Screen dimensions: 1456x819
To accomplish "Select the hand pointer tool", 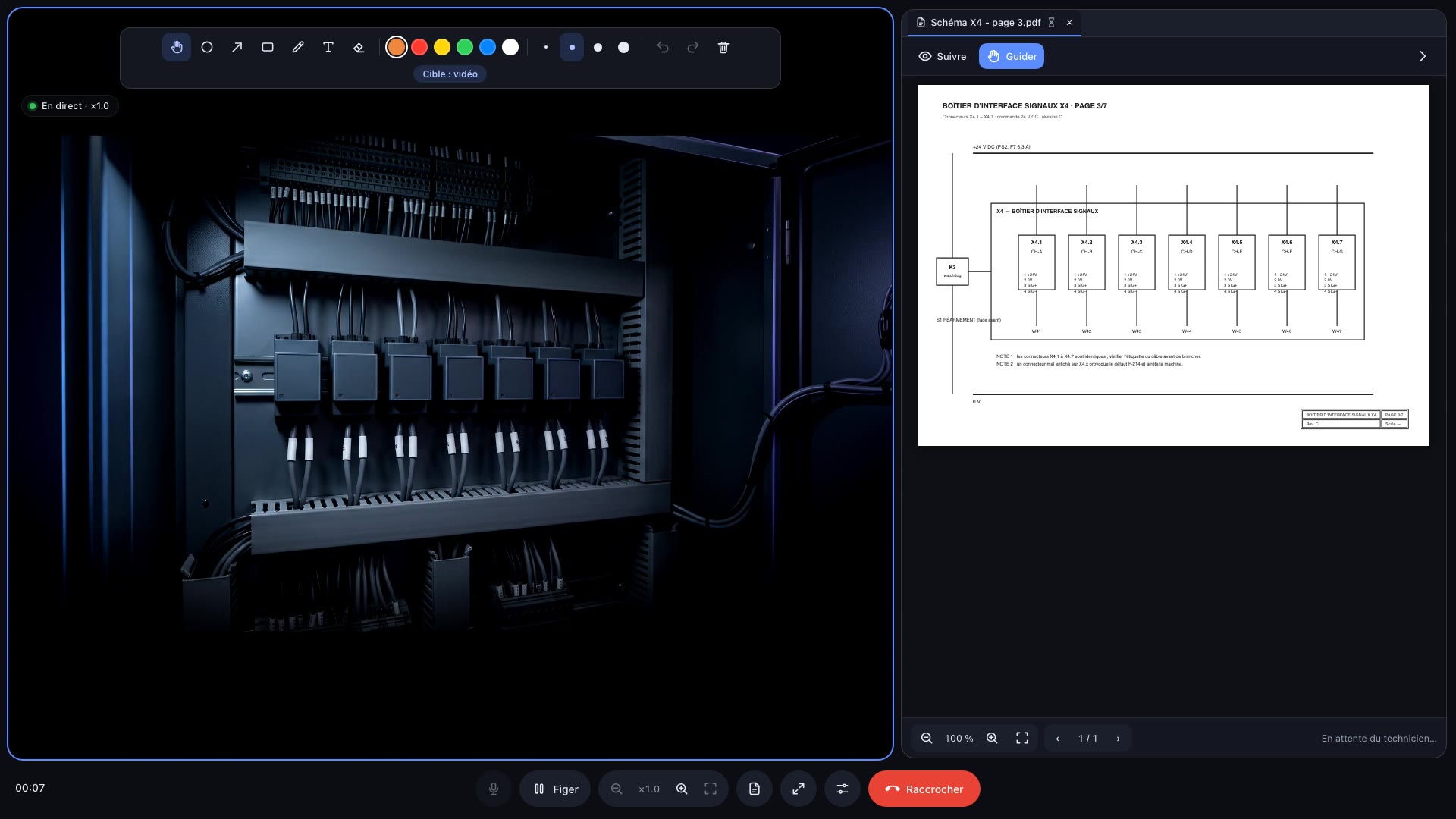I will click(177, 47).
